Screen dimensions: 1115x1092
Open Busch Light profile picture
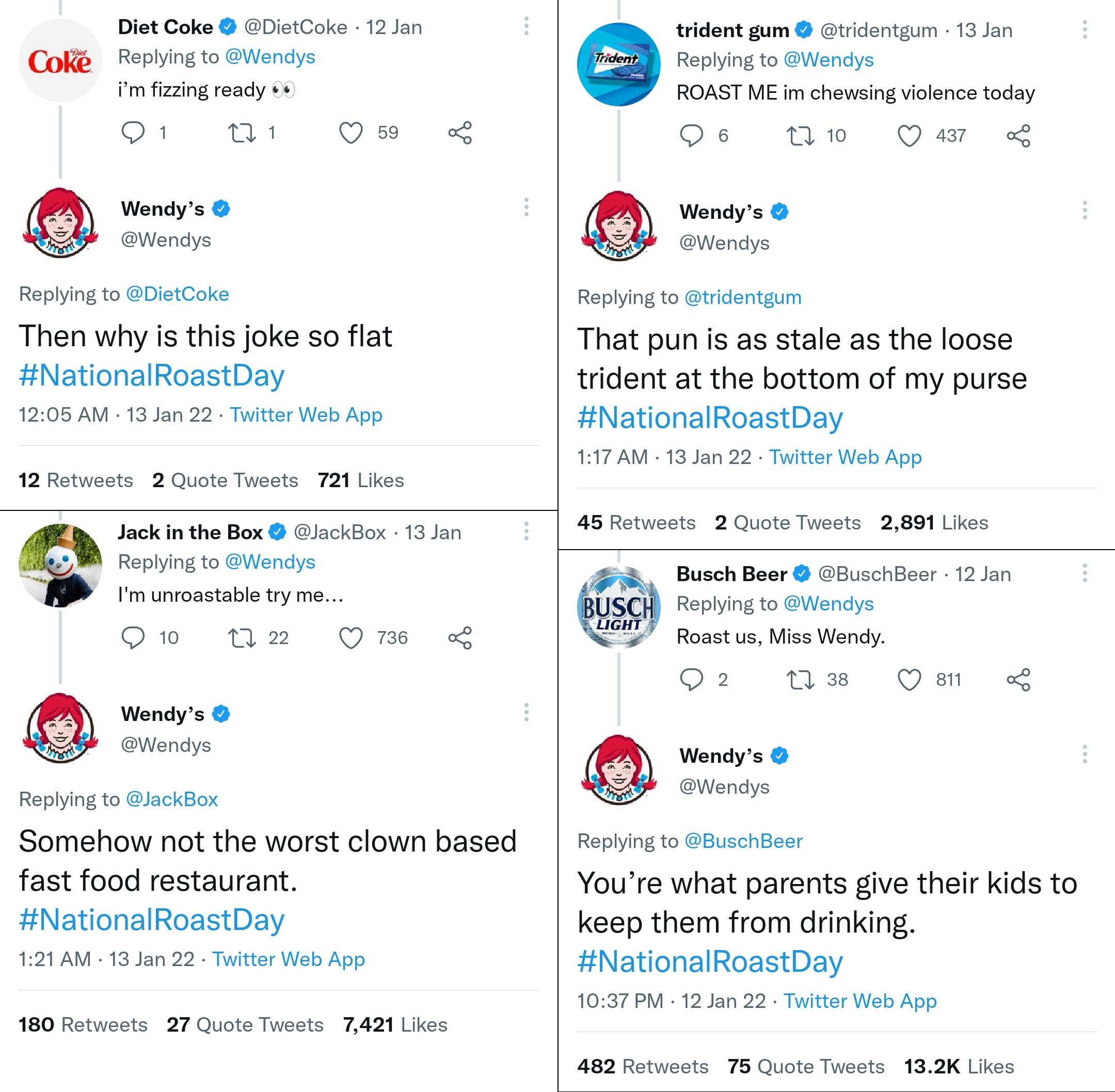click(x=618, y=607)
